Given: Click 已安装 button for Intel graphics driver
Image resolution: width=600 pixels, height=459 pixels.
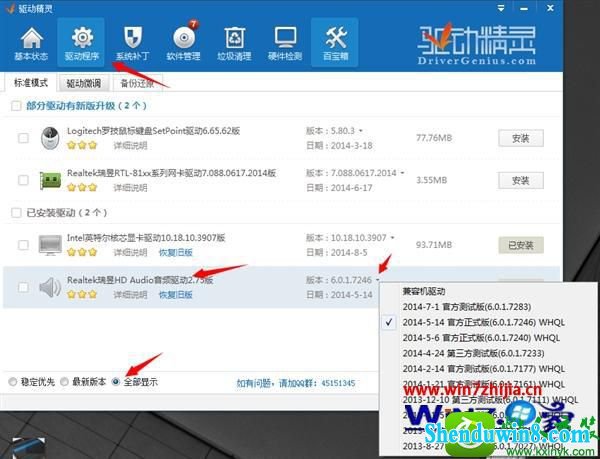Looking at the screenshot, I should tap(521, 245).
